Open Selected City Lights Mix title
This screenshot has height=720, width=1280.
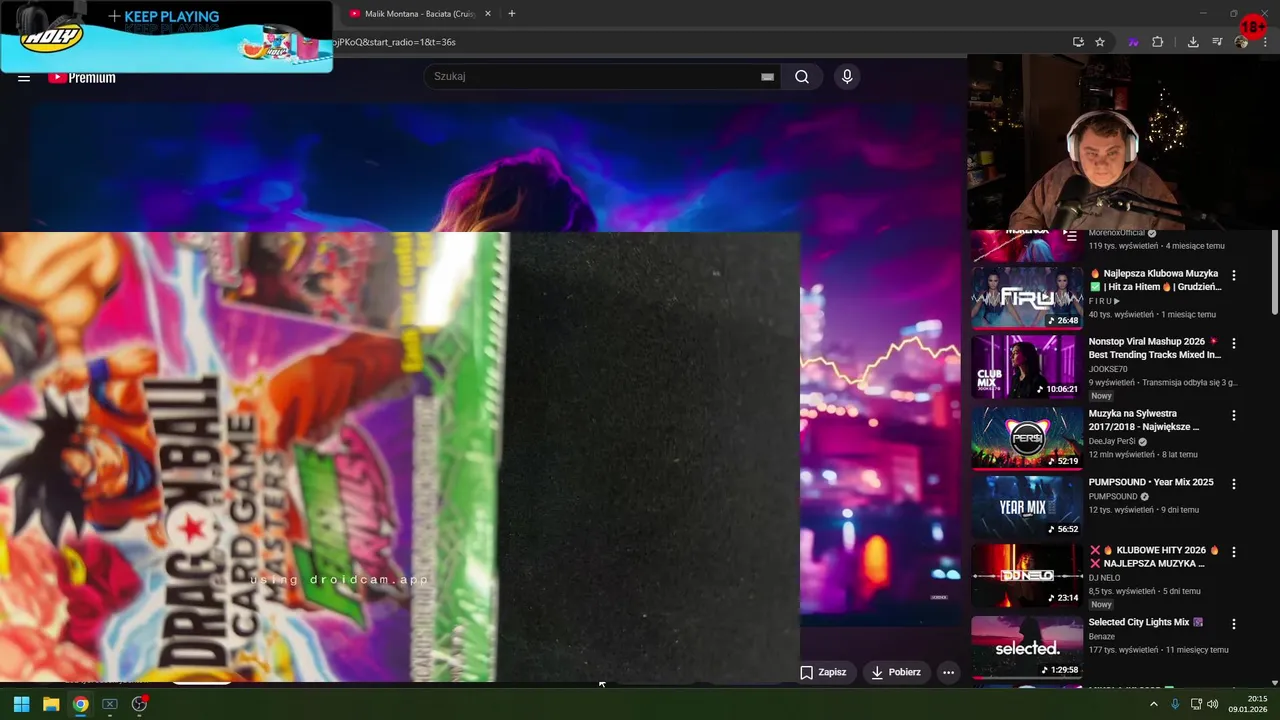[x=1146, y=622]
